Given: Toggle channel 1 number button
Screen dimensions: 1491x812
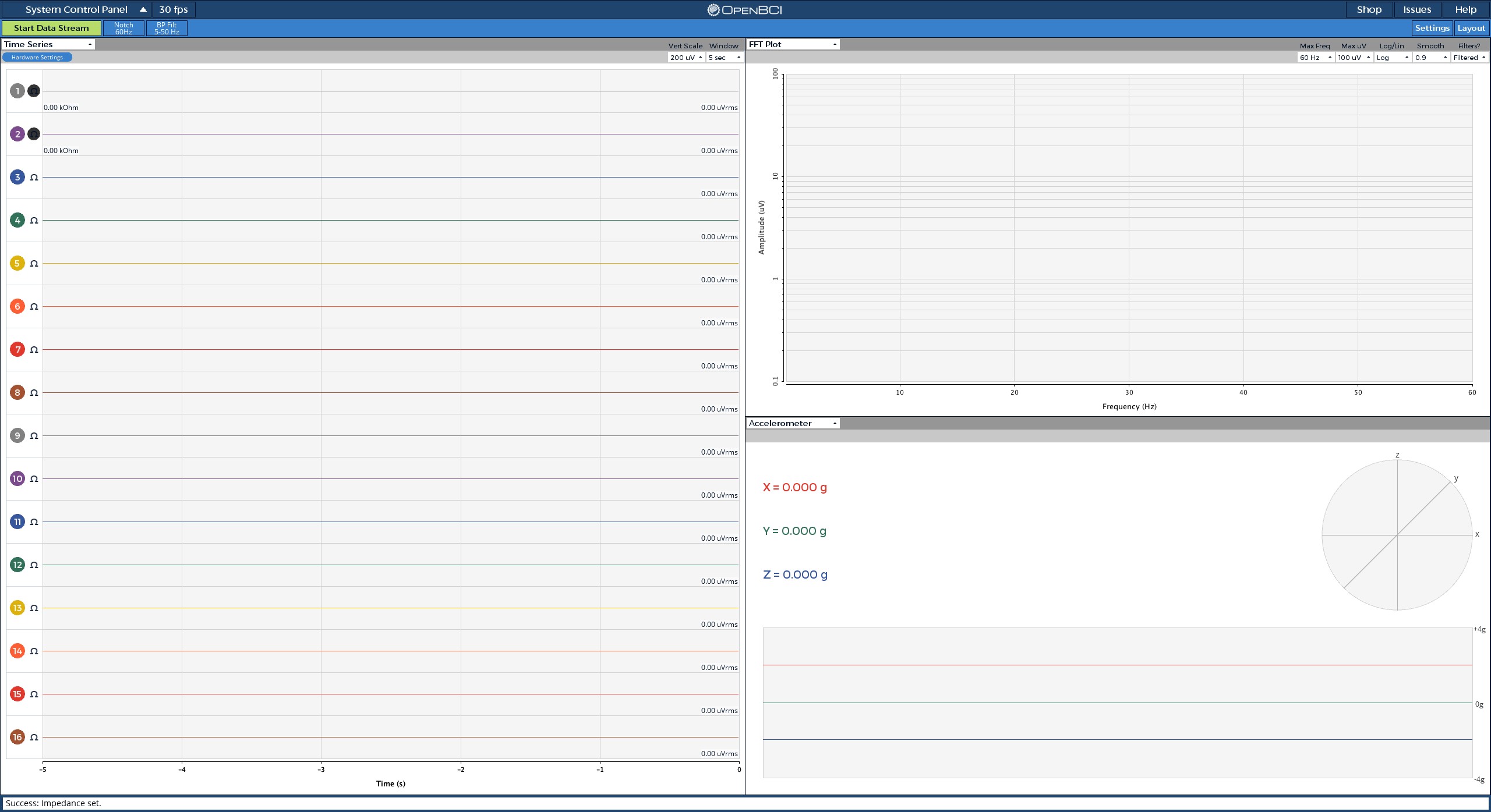Looking at the screenshot, I should click(x=17, y=91).
